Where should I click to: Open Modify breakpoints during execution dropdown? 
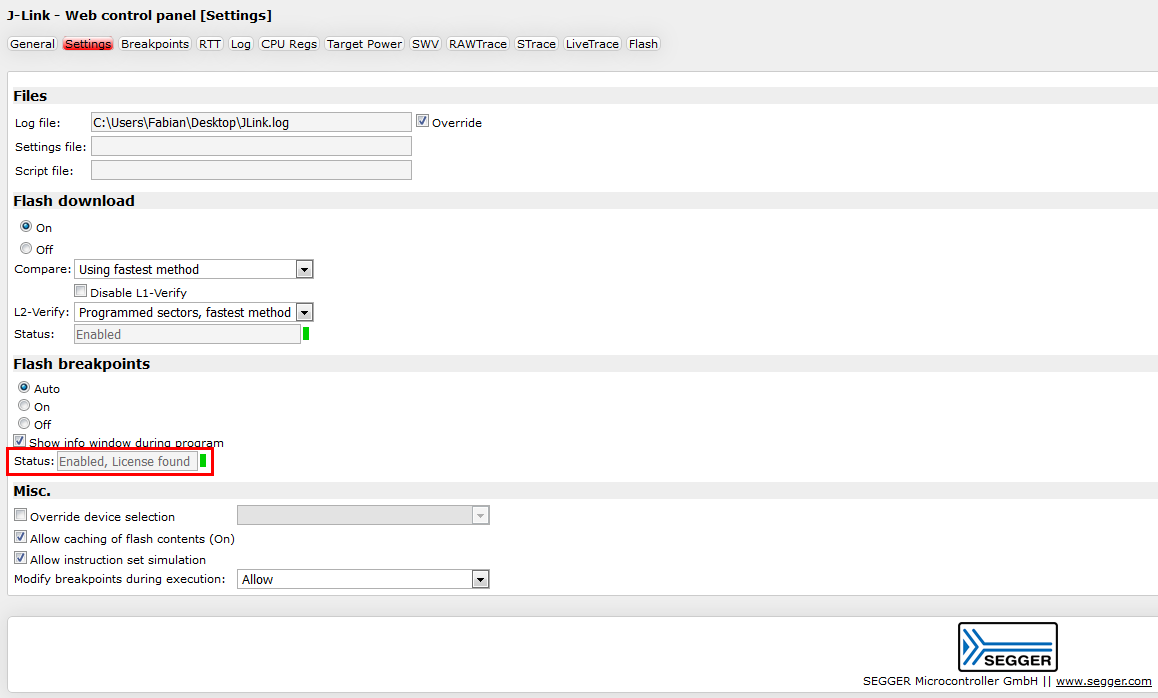[363, 579]
